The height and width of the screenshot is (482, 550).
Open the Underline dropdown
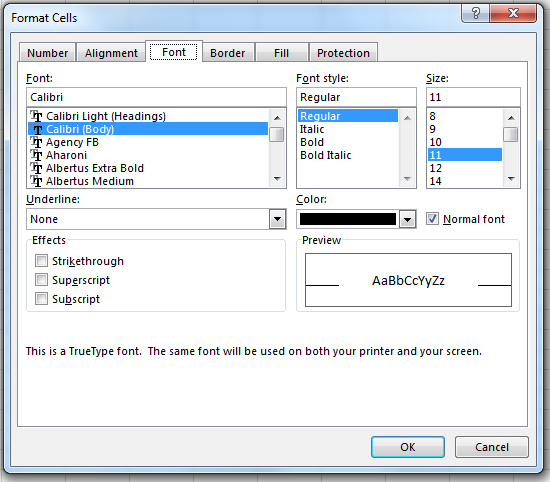tap(277, 219)
